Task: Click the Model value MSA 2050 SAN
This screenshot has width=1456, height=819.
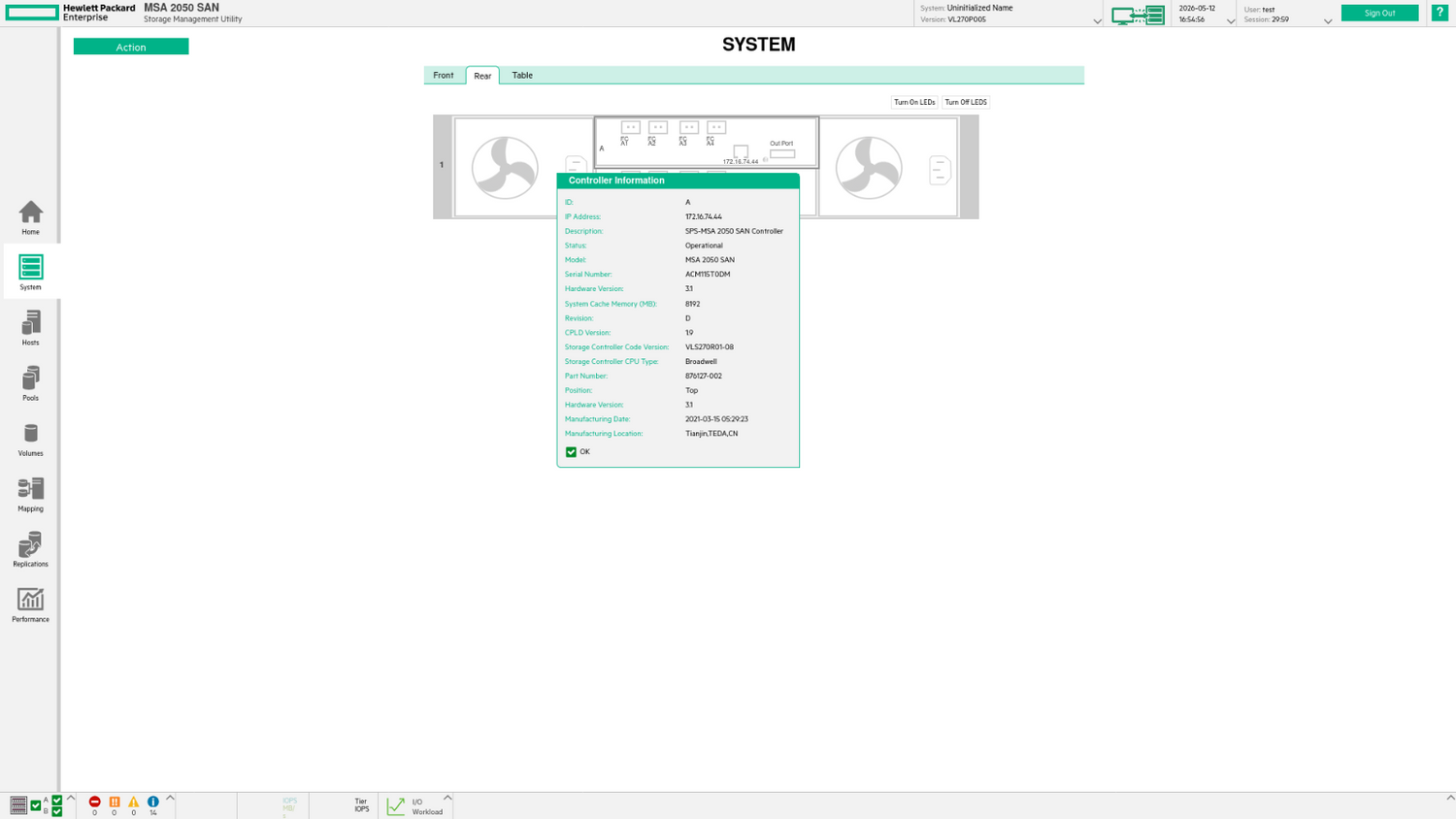Action: tap(710, 260)
